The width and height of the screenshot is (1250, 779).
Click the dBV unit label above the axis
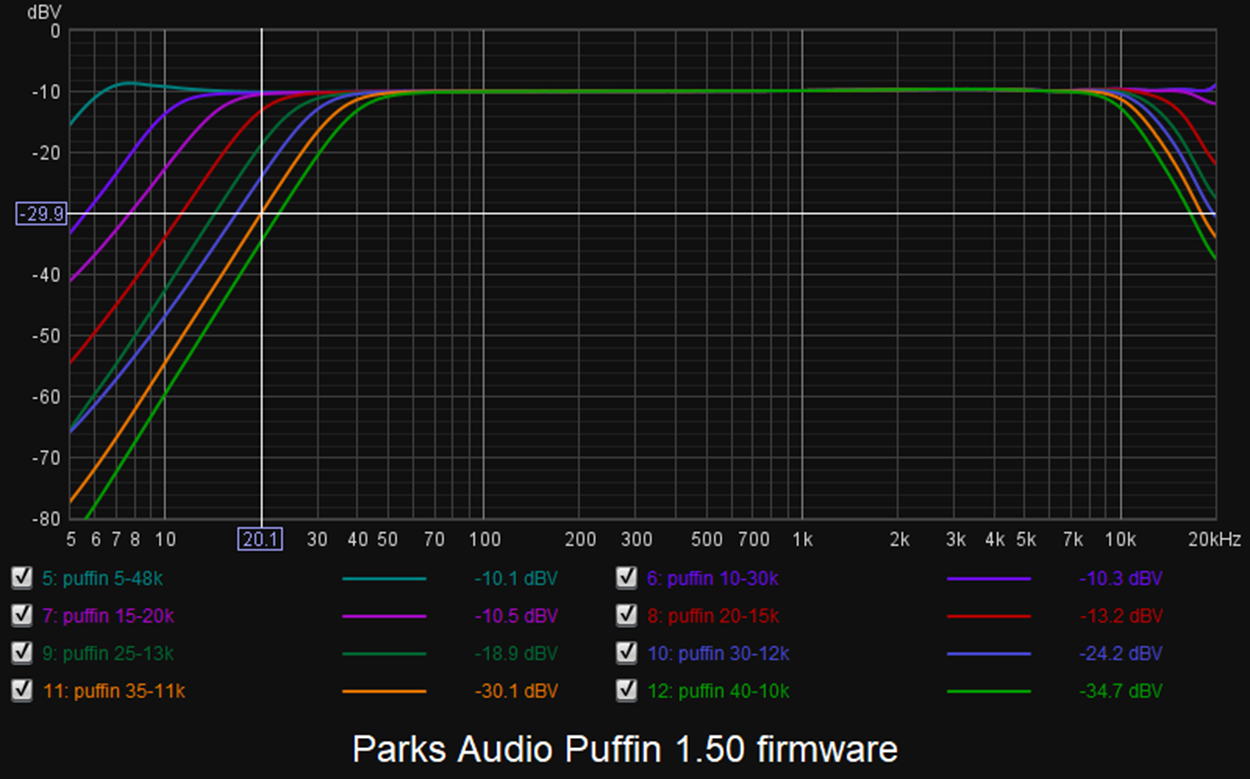42,12
